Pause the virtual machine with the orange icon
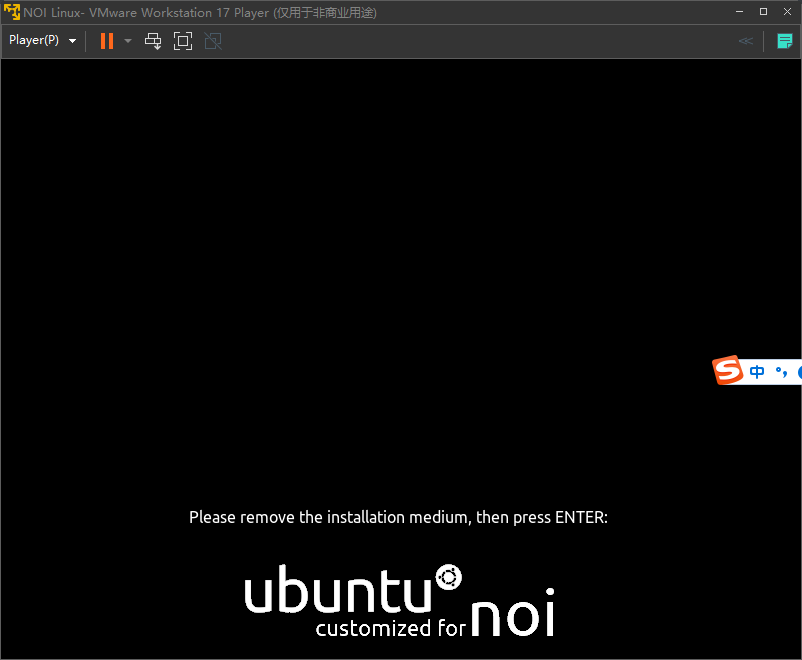802x660 pixels. [x=107, y=41]
